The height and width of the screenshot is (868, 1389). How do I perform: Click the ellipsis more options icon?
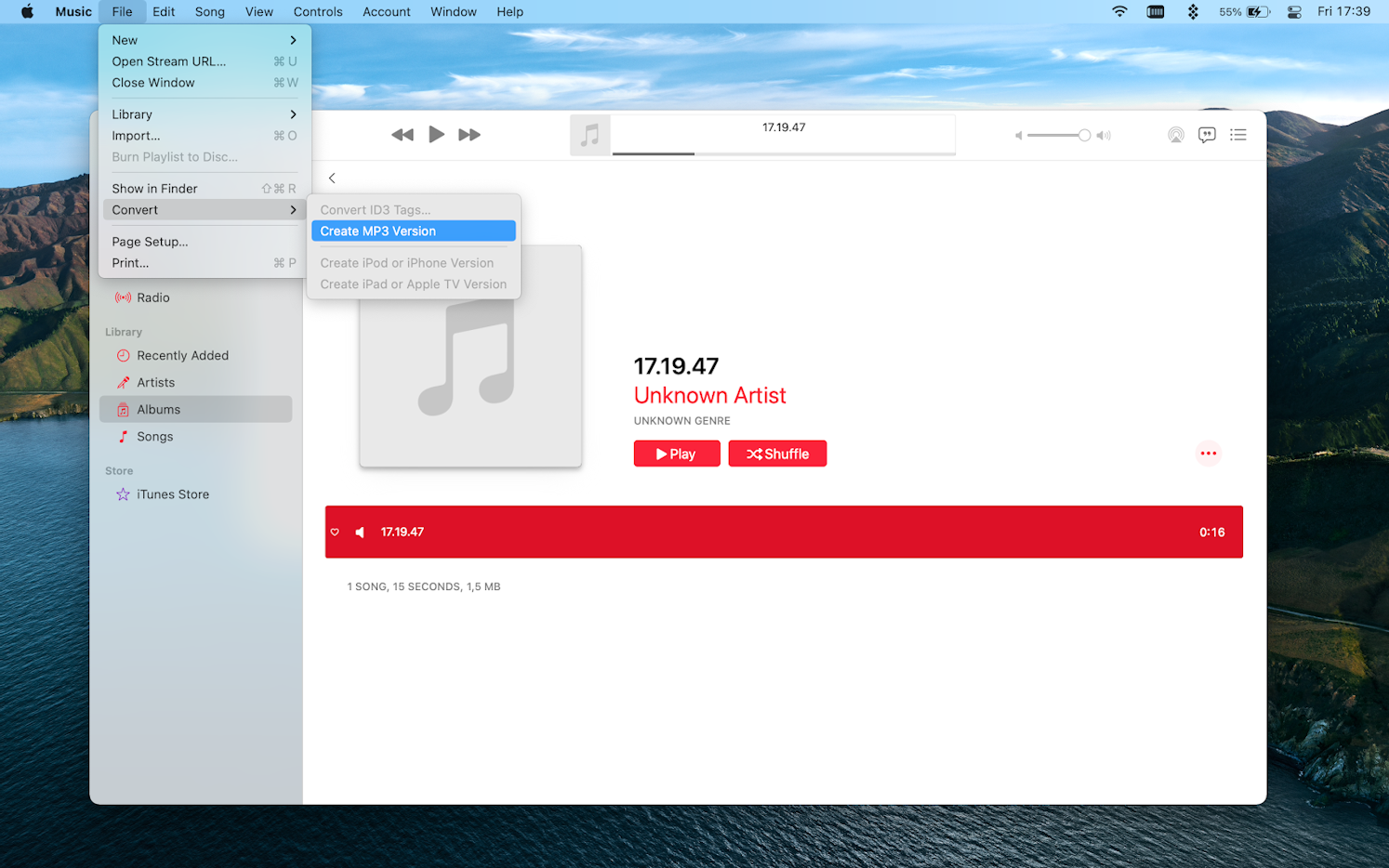pos(1207,453)
